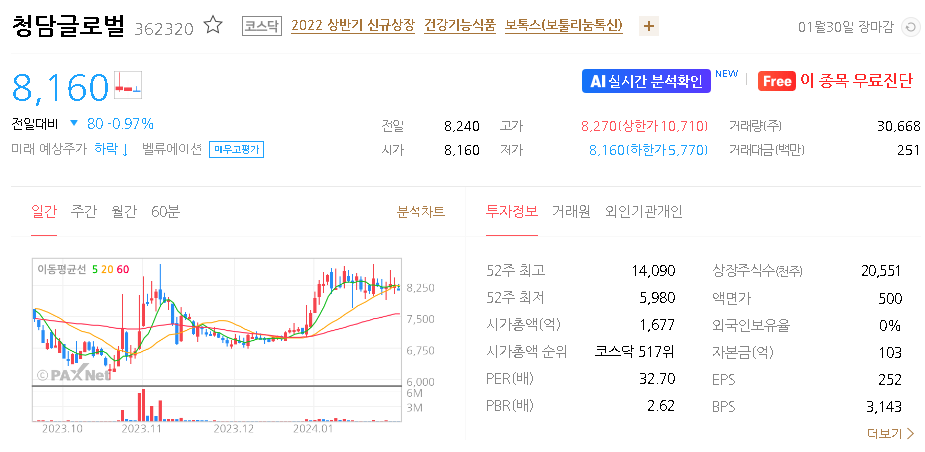The width and height of the screenshot is (925, 452).
Task: Click the current price 8,160
Action: tap(60, 87)
